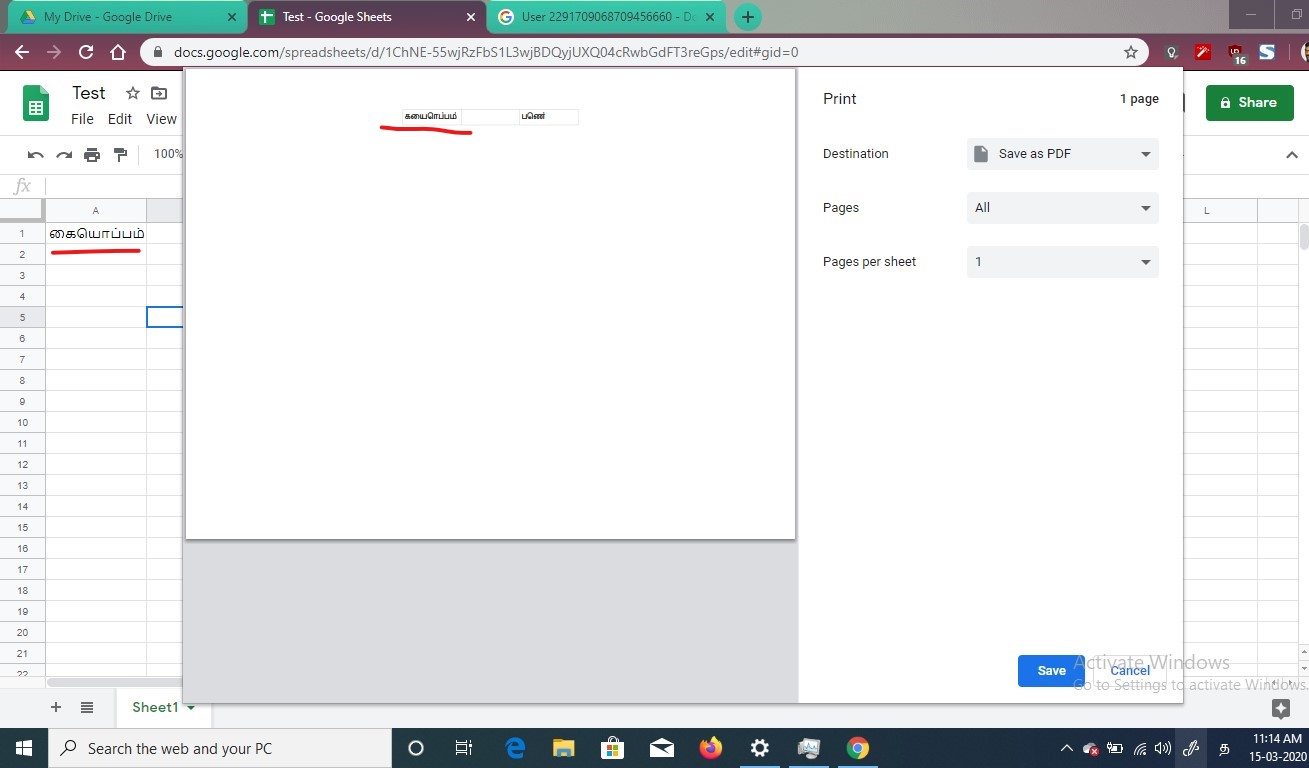Click the browser Home icon

pyautogui.click(x=118, y=52)
